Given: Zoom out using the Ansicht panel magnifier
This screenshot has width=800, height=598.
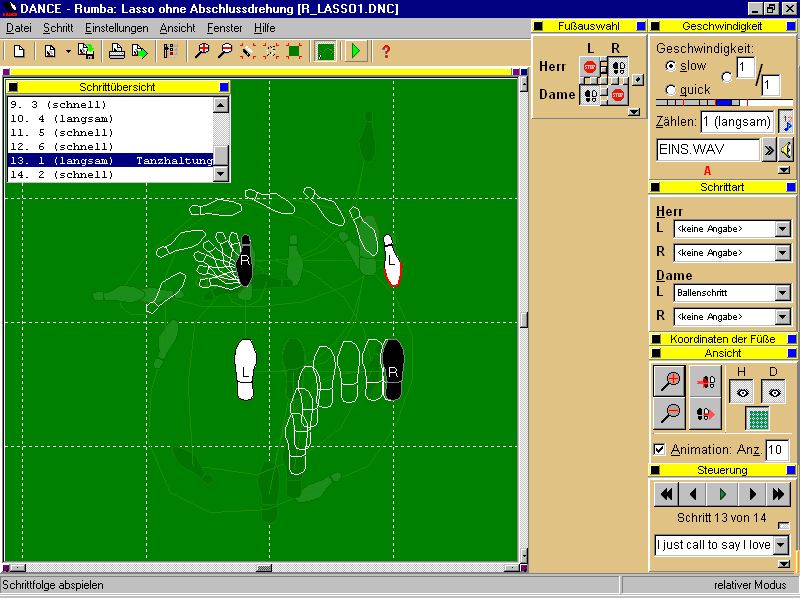Looking at the screenshot, I should (669, 414).
